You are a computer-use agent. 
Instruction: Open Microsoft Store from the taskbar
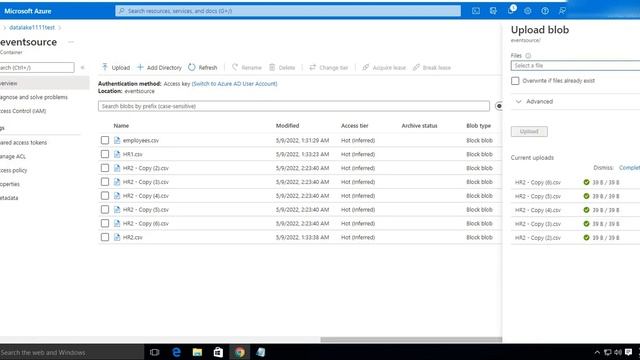218,352
